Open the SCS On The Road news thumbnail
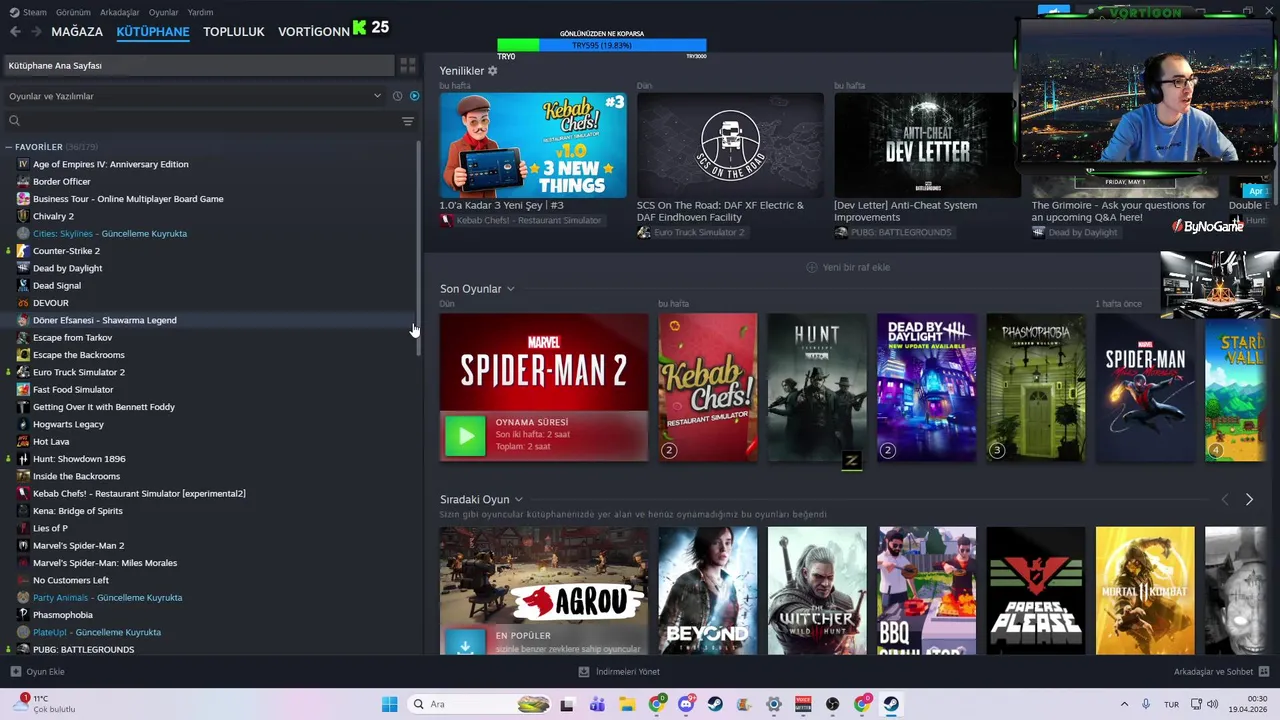This screenshot has width=1280, height=720. pos(730,145)
